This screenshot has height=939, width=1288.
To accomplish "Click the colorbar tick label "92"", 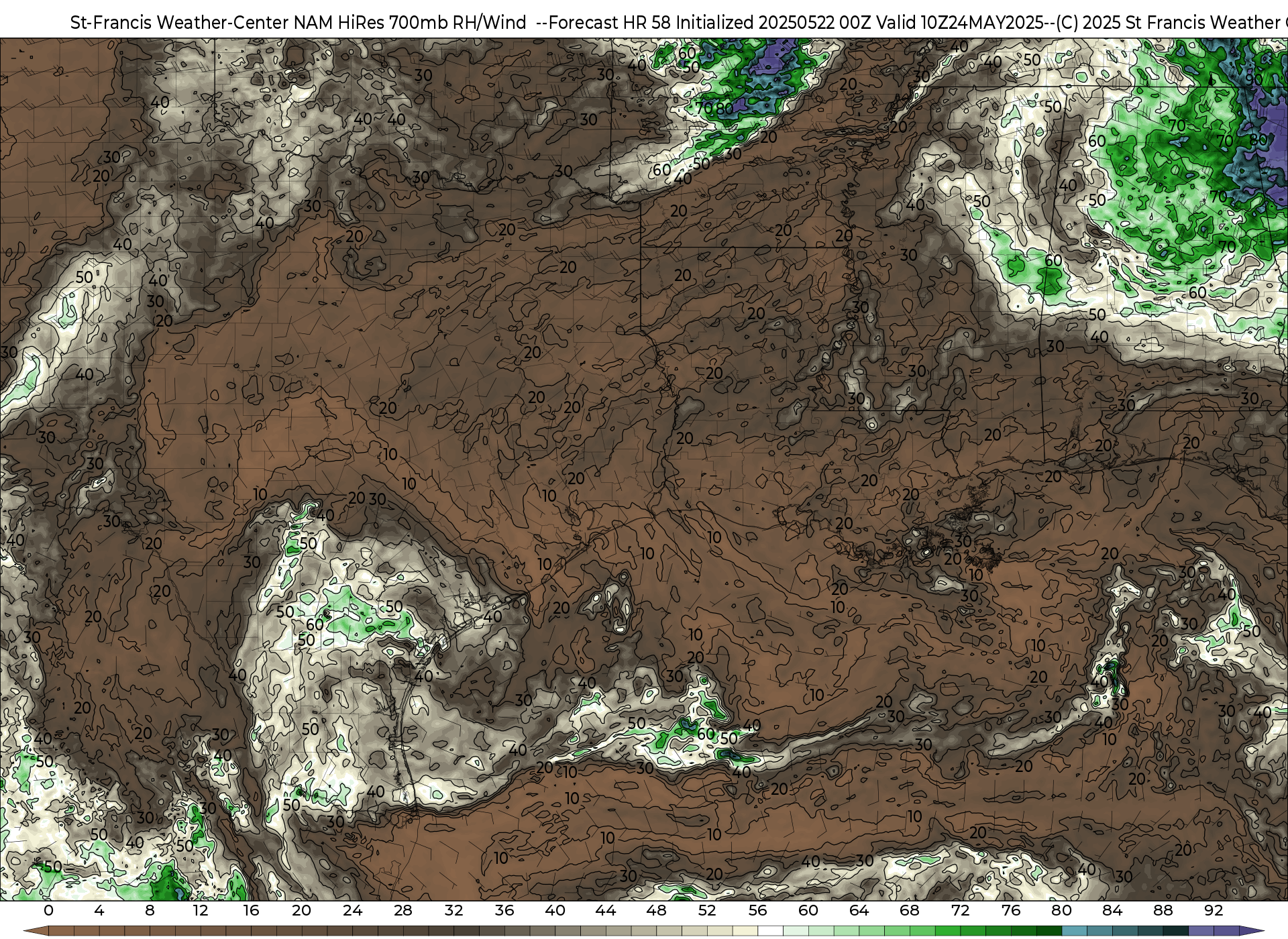I will [x=1214, y=910].
